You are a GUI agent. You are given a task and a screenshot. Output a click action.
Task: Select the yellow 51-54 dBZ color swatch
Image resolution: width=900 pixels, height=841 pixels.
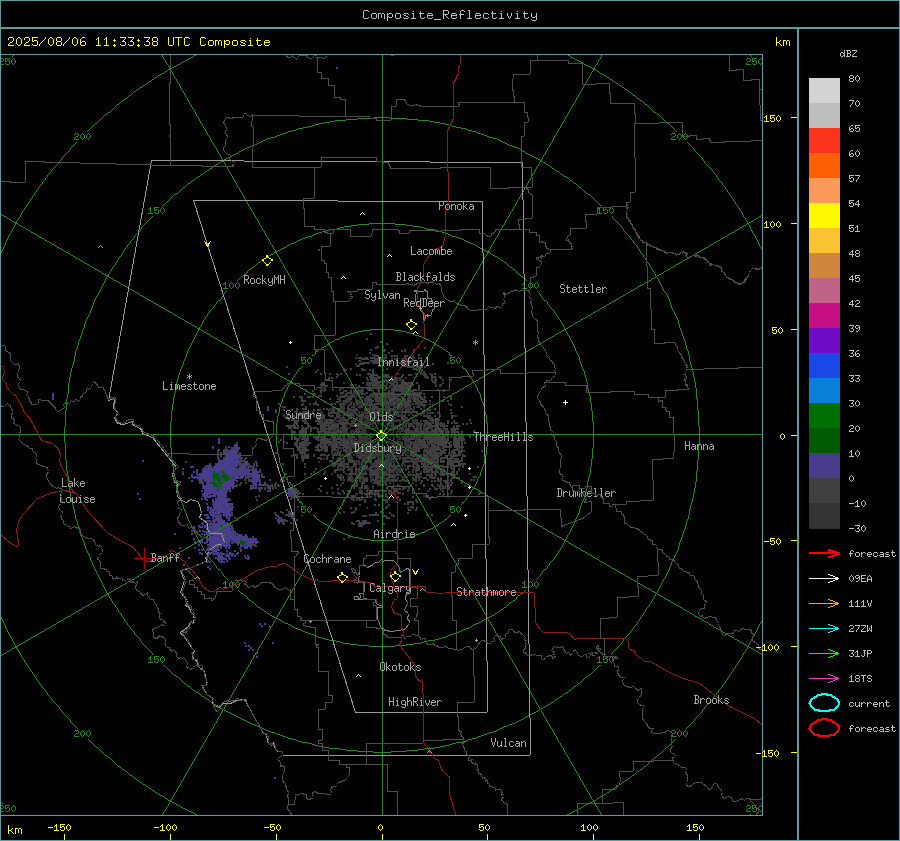coord(824,216)
